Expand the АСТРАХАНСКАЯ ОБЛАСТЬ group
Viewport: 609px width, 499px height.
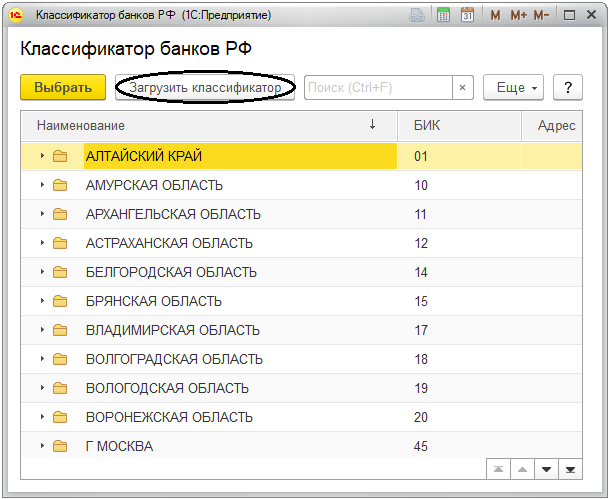[42, 243]
